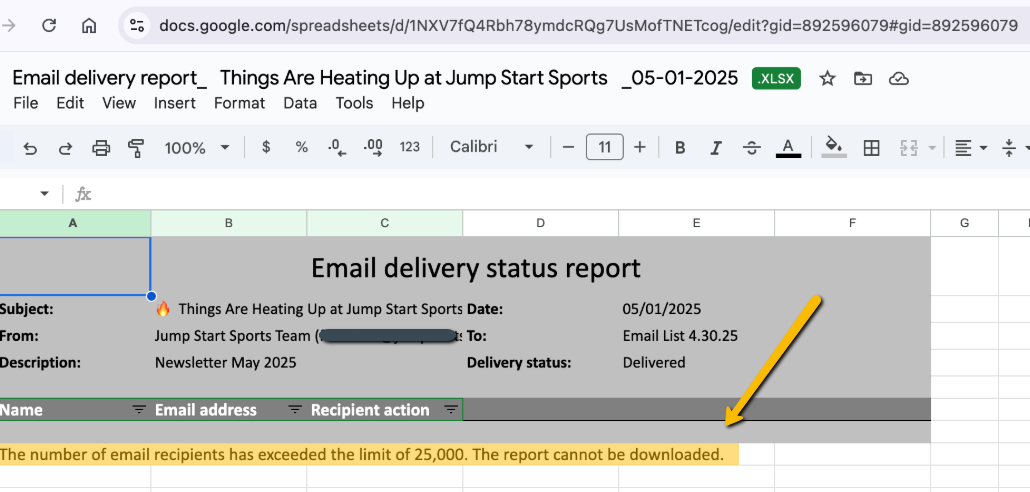Redo the last action
Image resolution: width=1030 pixels, height=492 pixels.
coord(65,148)
